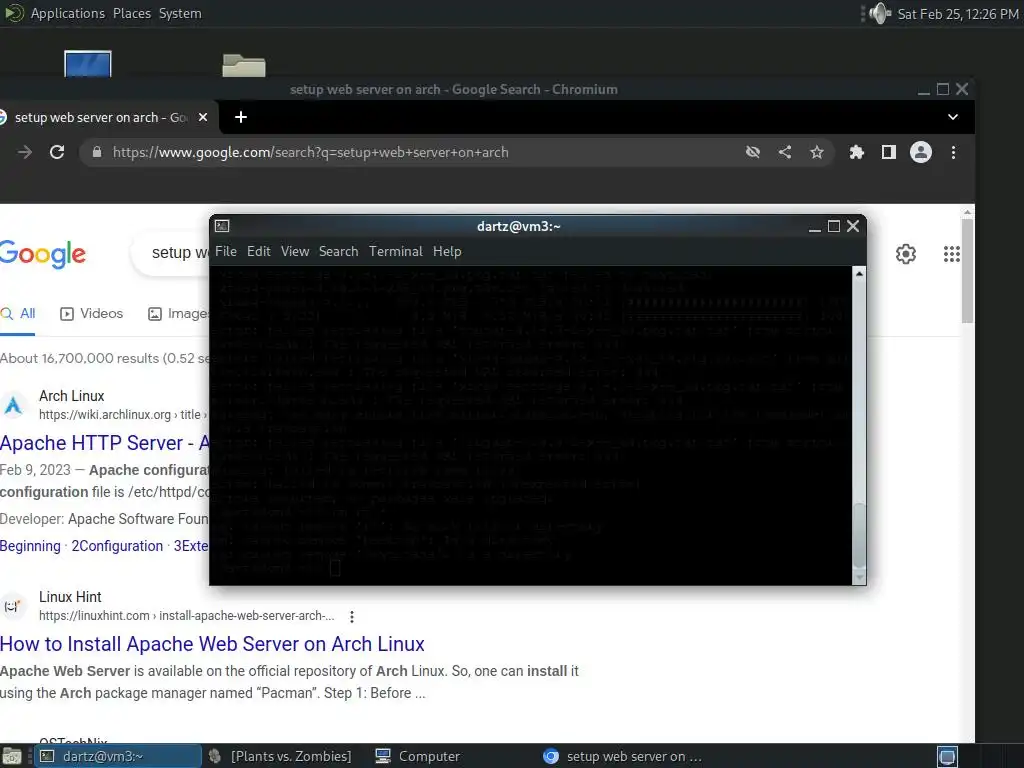Select the All search tab
This screenshot has height=768, width=1024.
[18, 313]
